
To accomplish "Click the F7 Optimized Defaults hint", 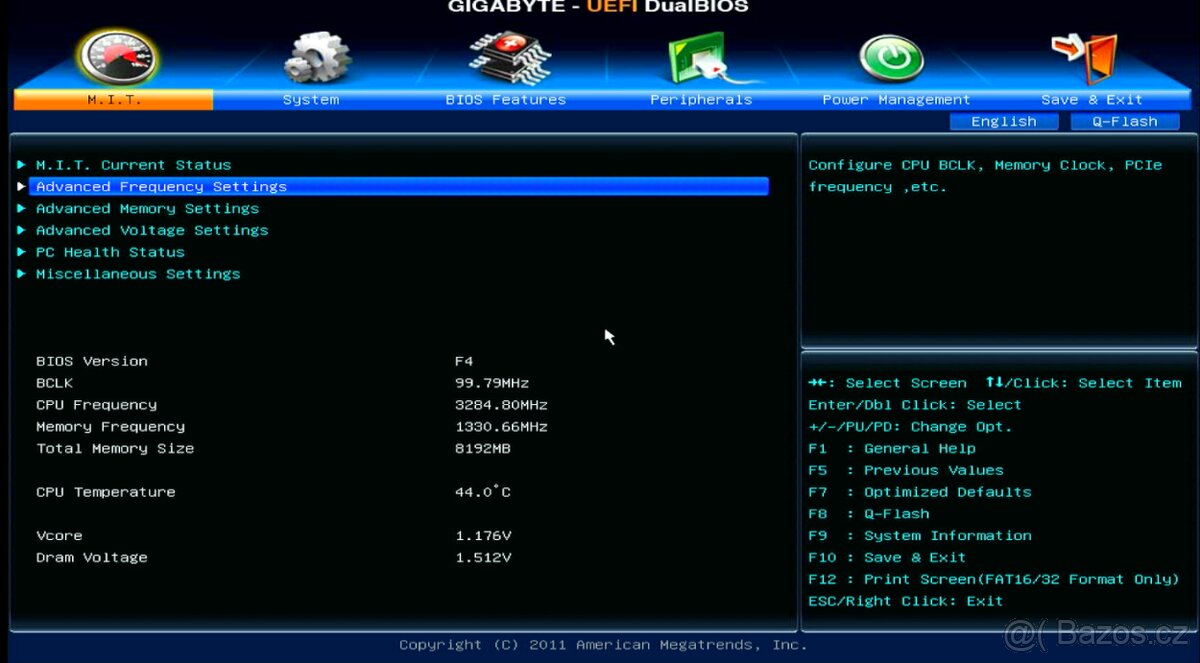I will [x=920, y=492].
